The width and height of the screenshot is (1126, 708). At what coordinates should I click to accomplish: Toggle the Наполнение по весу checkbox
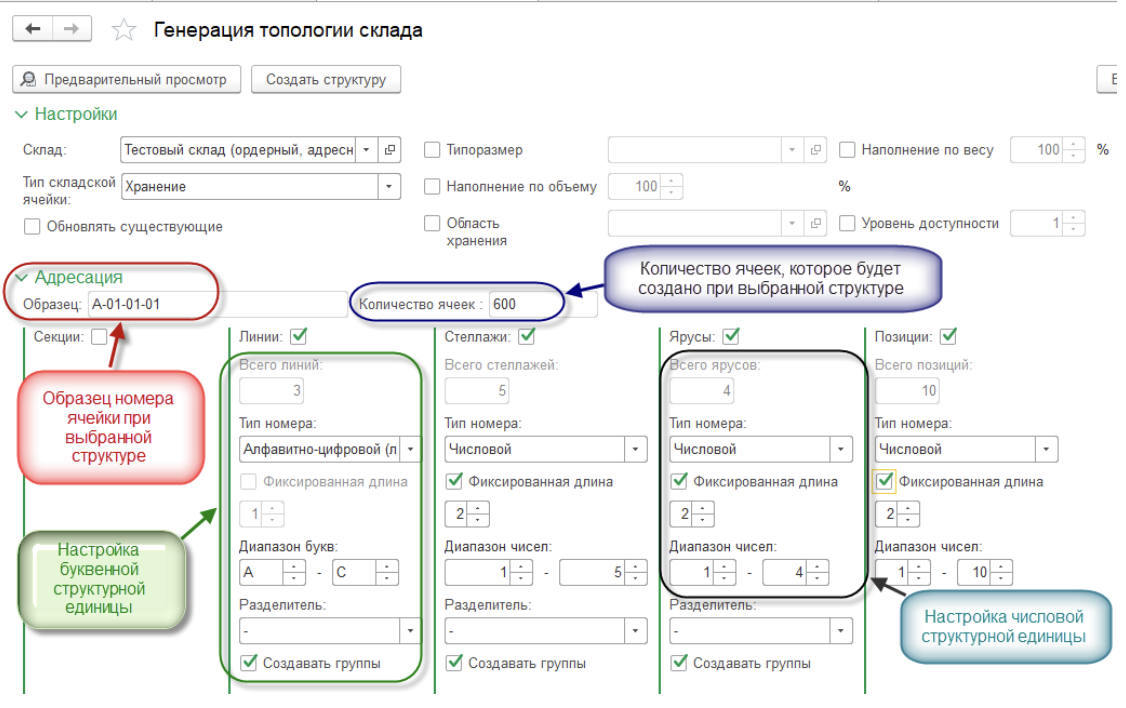coord(847,150)
